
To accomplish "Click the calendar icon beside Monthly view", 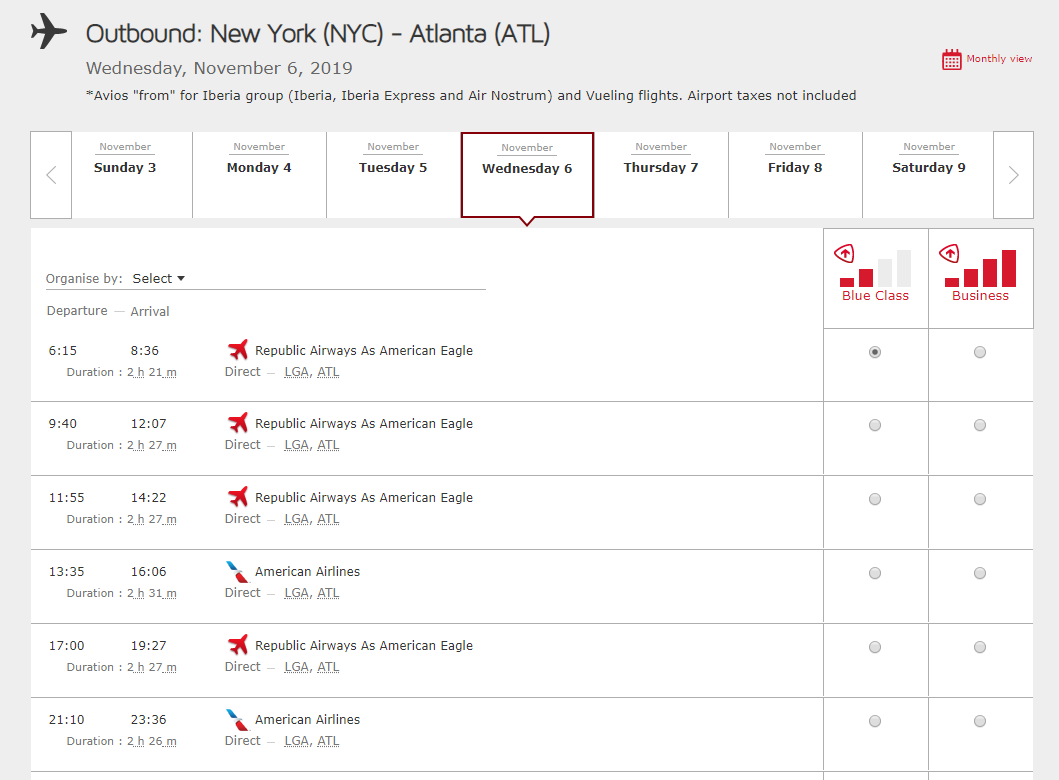I will click(x=951, y=59).
